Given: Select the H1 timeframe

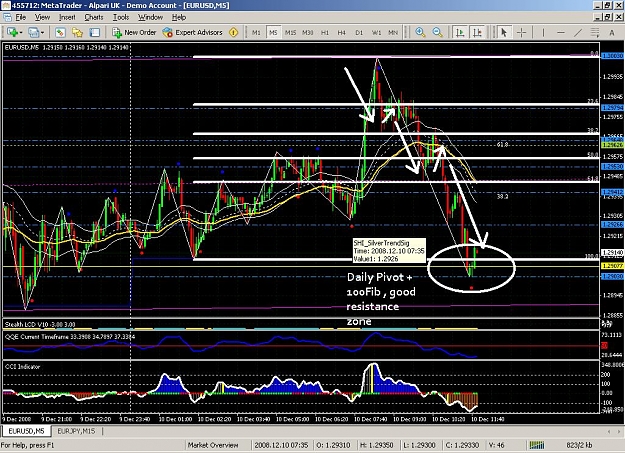Looking at the screenshot, I should tap(325, 33).
